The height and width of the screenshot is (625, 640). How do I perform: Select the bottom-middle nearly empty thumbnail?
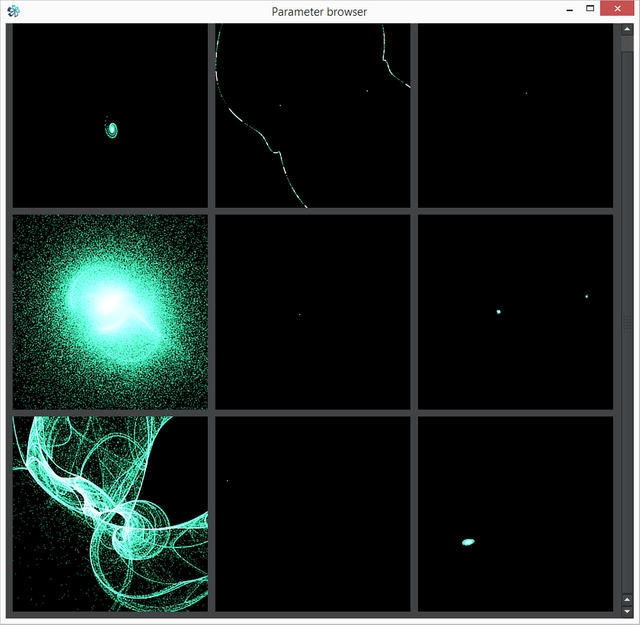(313, 514)
